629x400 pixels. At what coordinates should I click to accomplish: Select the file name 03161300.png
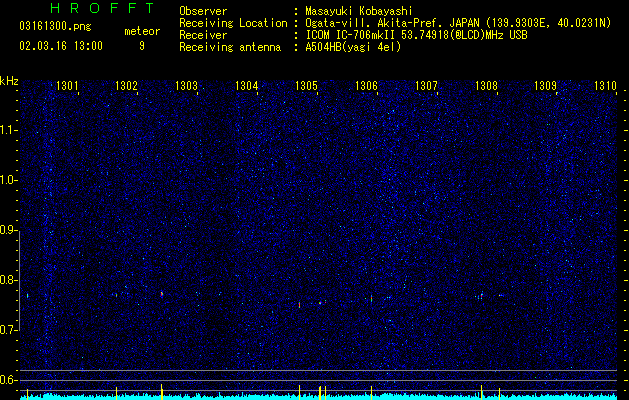(x=55, y=27)
